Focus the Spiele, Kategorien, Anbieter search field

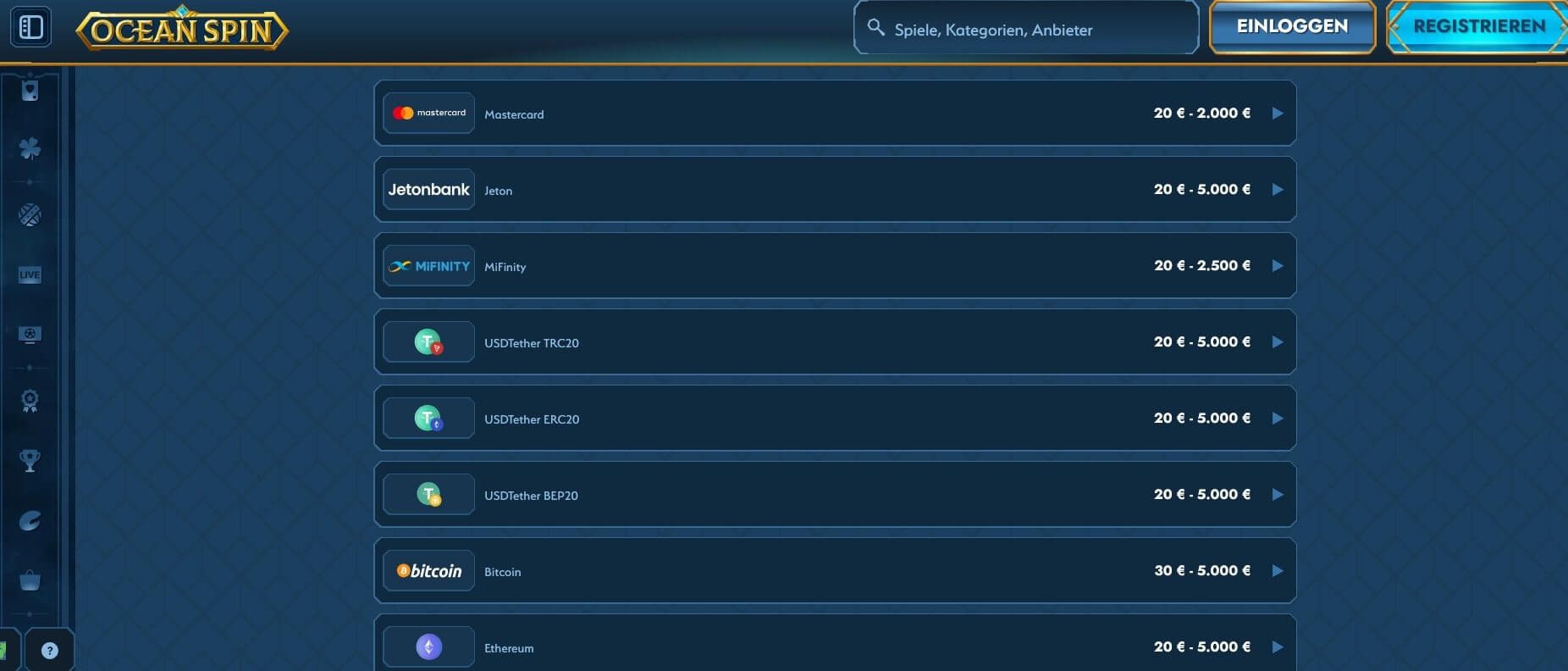pyautogui.click(x=1026, y=29)
